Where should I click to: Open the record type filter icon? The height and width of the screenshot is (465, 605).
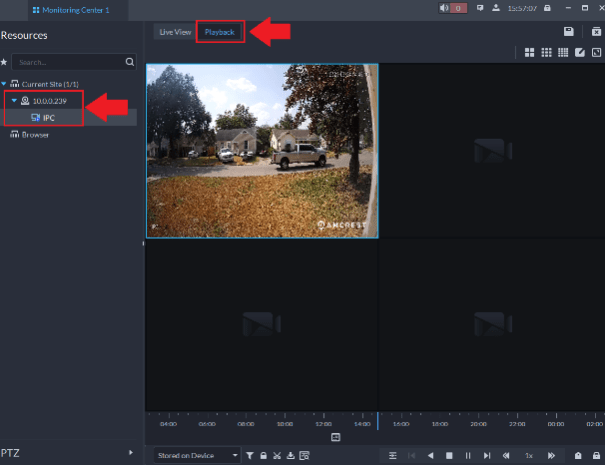tap(250, 455)
